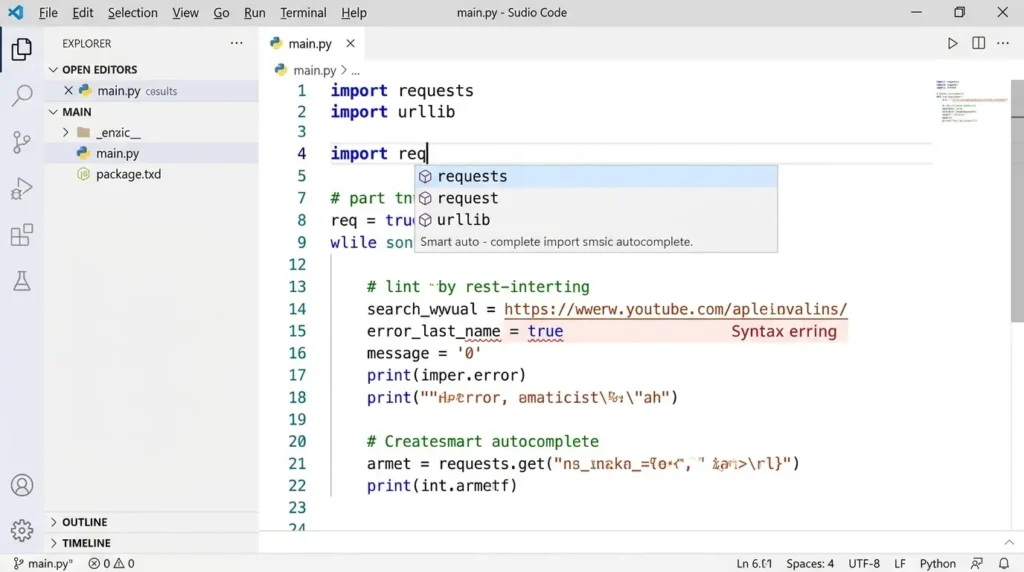The image size is (1024, 572).
Task: Click the code minimap preview
Action: 971,101
